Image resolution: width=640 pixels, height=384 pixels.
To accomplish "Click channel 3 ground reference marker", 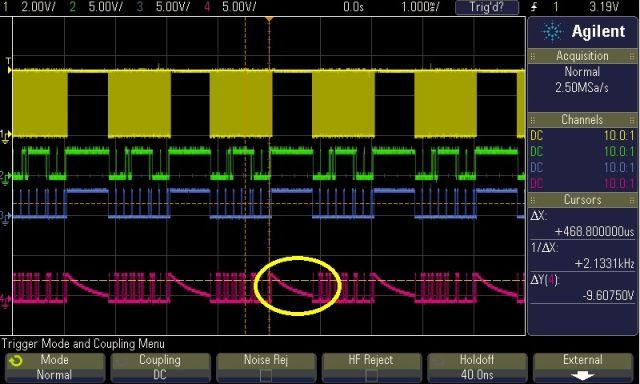I will [x=5, y=218].
